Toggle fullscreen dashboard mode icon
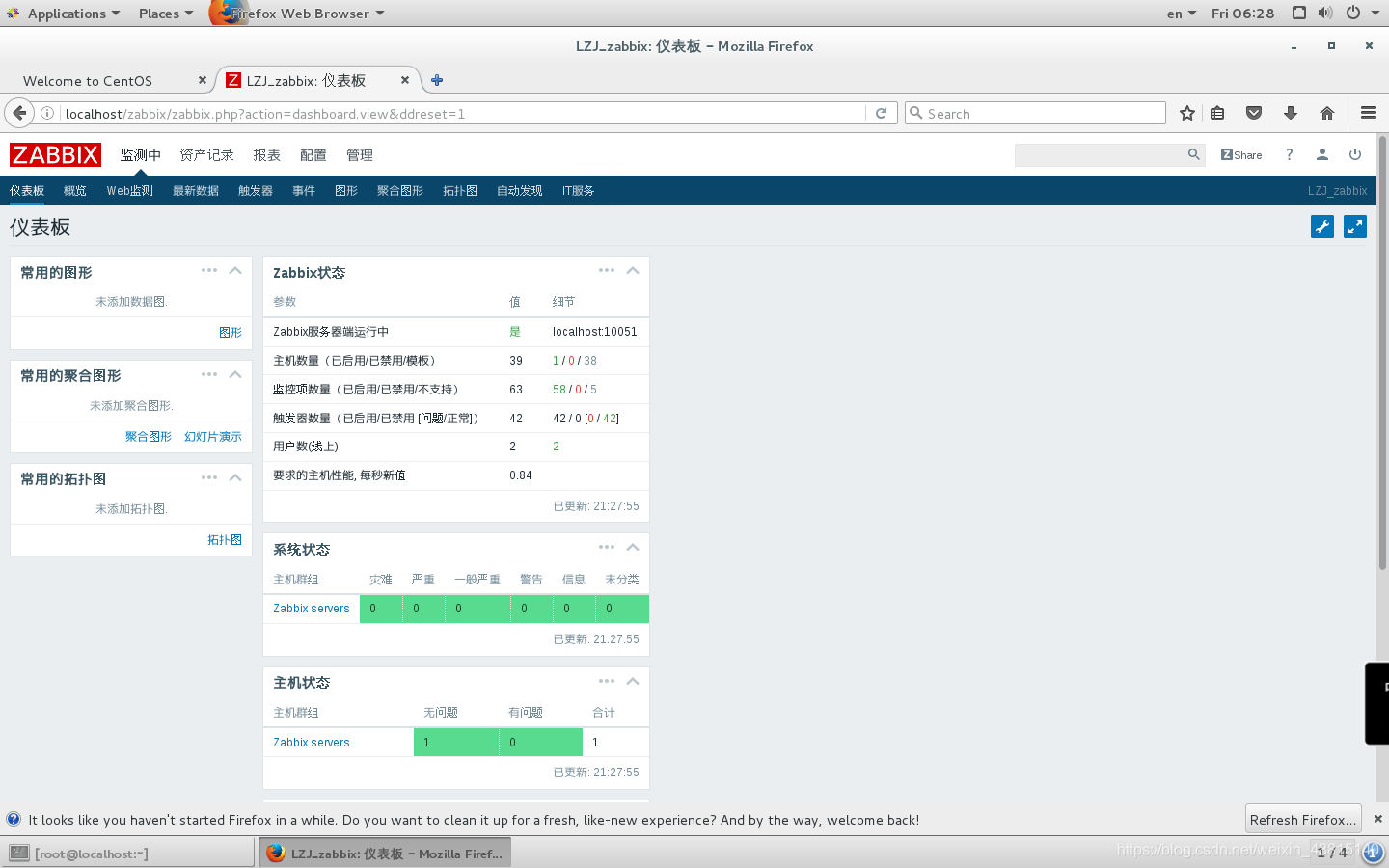 pos(1355,227)
